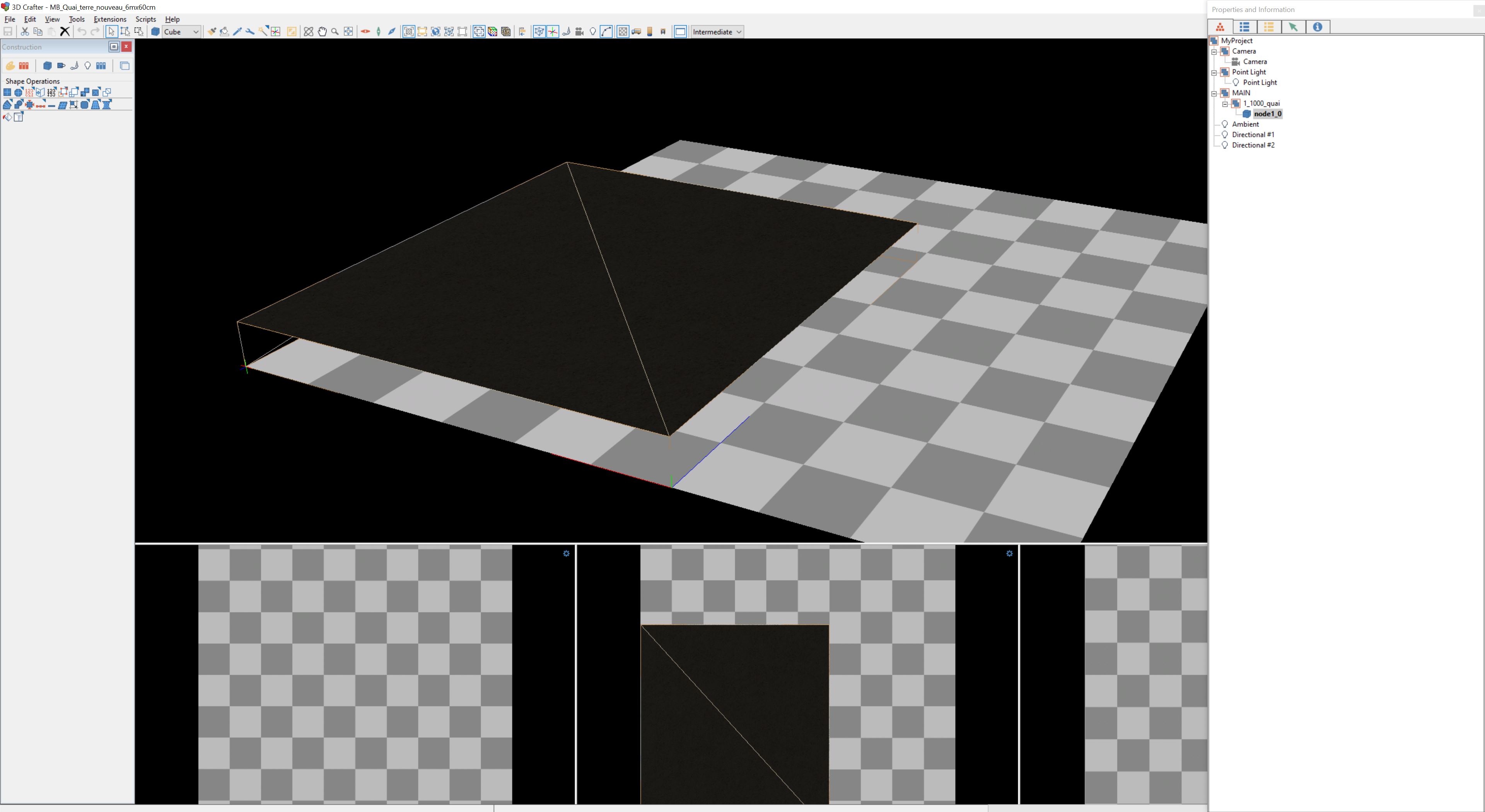Viewport: 1485px width, 812px height.
Task: Click the paint palette icon in Construction
Action: 10,66
